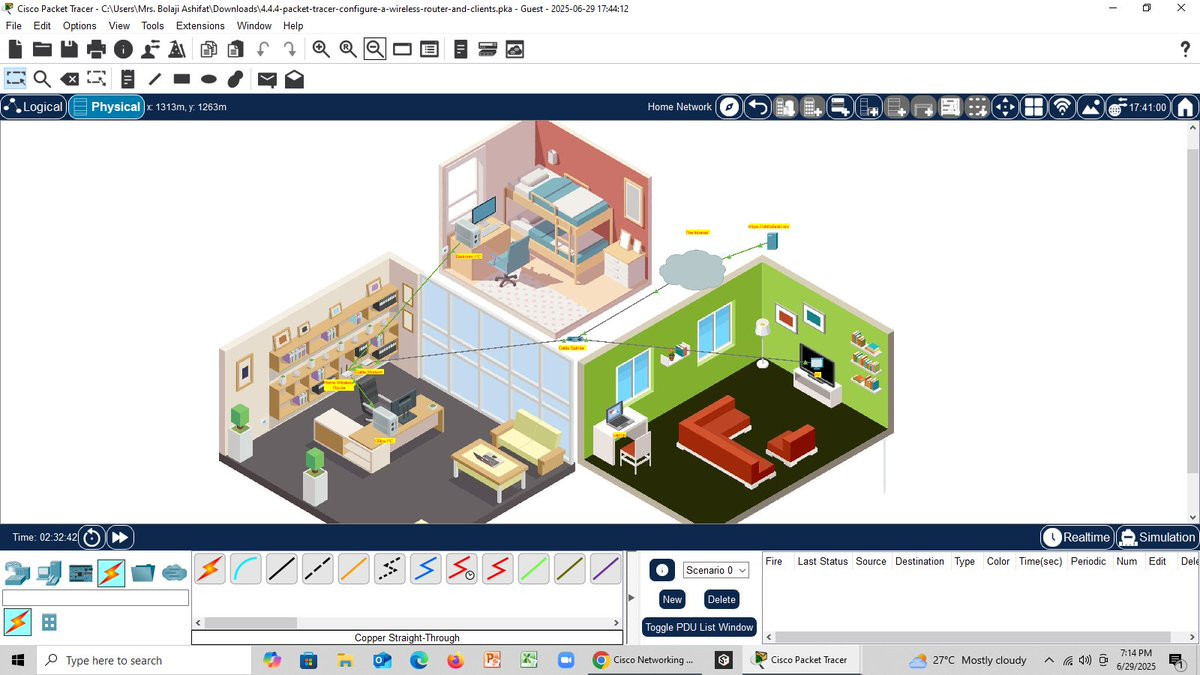Print using the printer toolbar icon
Viewport: 1200px width, 675px height.
96,49
